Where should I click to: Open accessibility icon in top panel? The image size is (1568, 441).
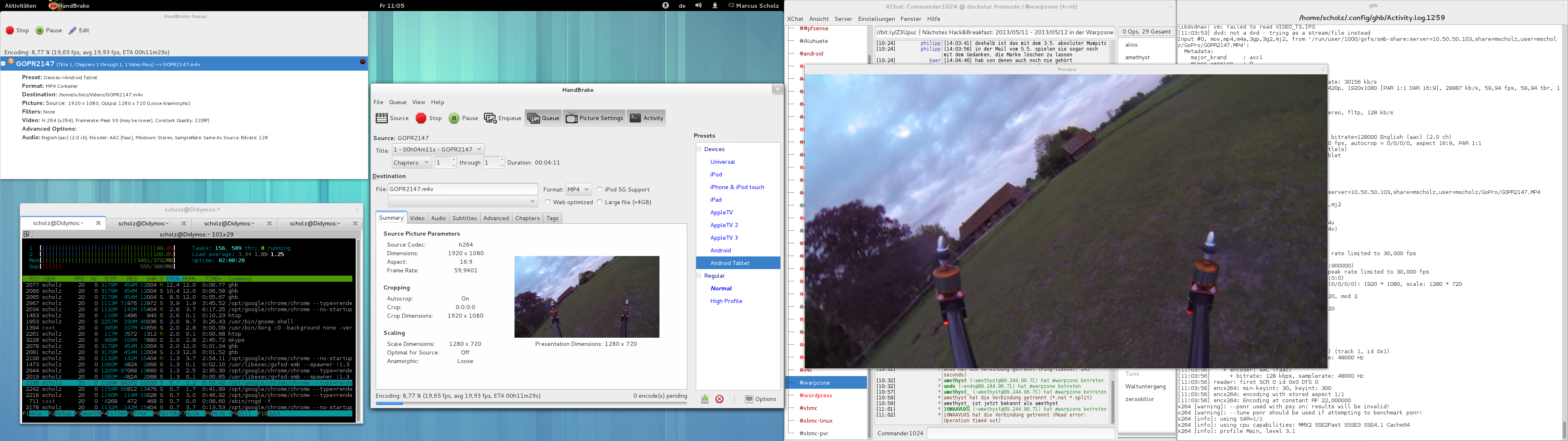(x=665, y=5)
